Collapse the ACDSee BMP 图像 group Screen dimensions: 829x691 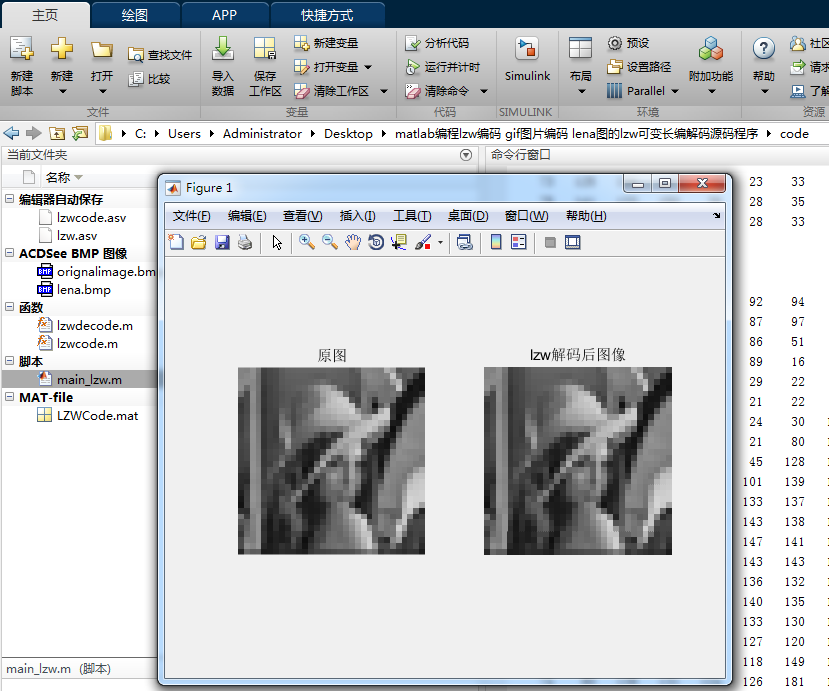[x=9, y=253]
